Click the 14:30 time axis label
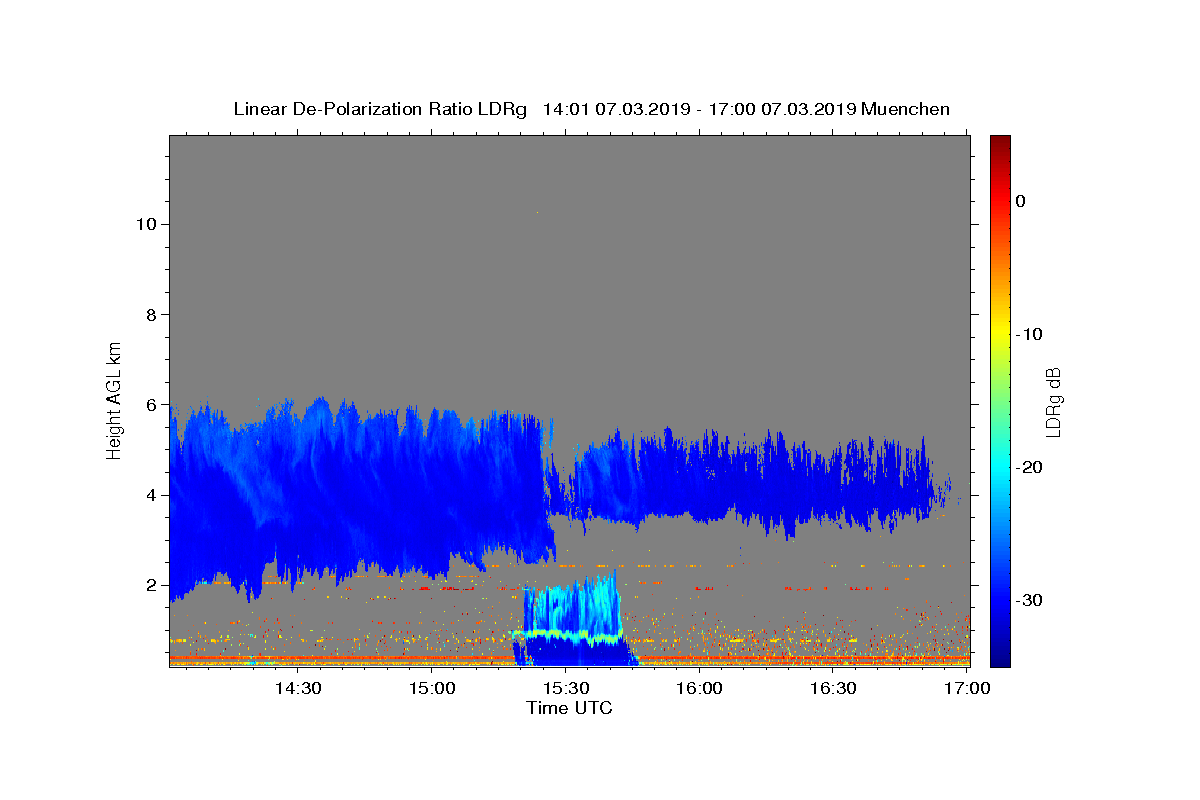 297,688
